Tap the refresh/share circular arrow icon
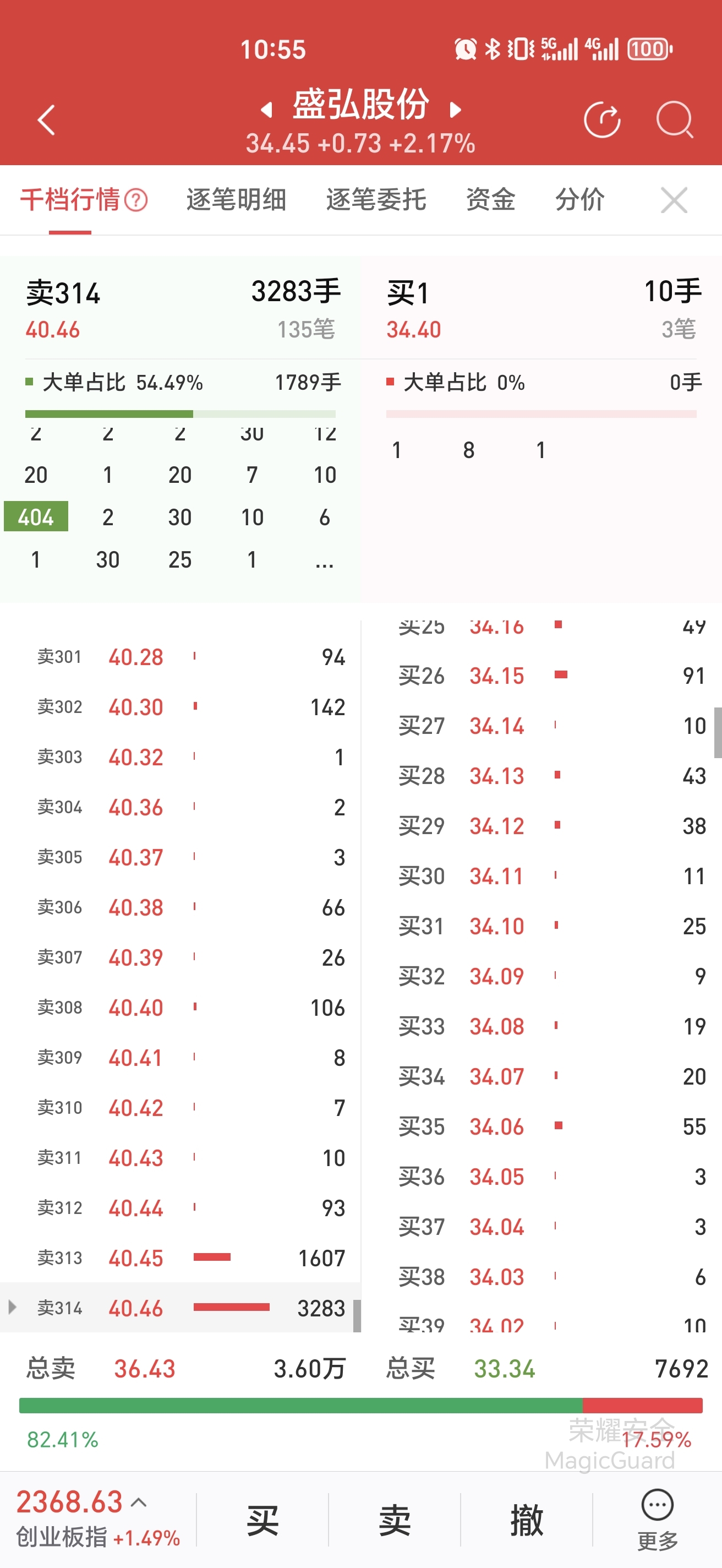This screenshot has width=722, height=1568. click(x=602, y=119)
